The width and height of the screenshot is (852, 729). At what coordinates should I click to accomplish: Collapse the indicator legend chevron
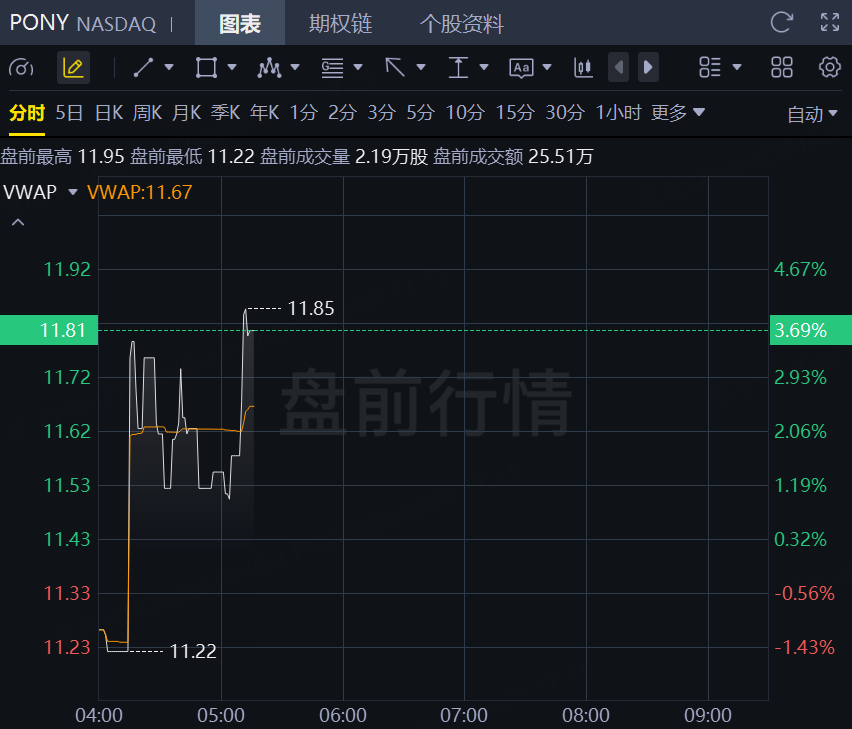[17, 222]
